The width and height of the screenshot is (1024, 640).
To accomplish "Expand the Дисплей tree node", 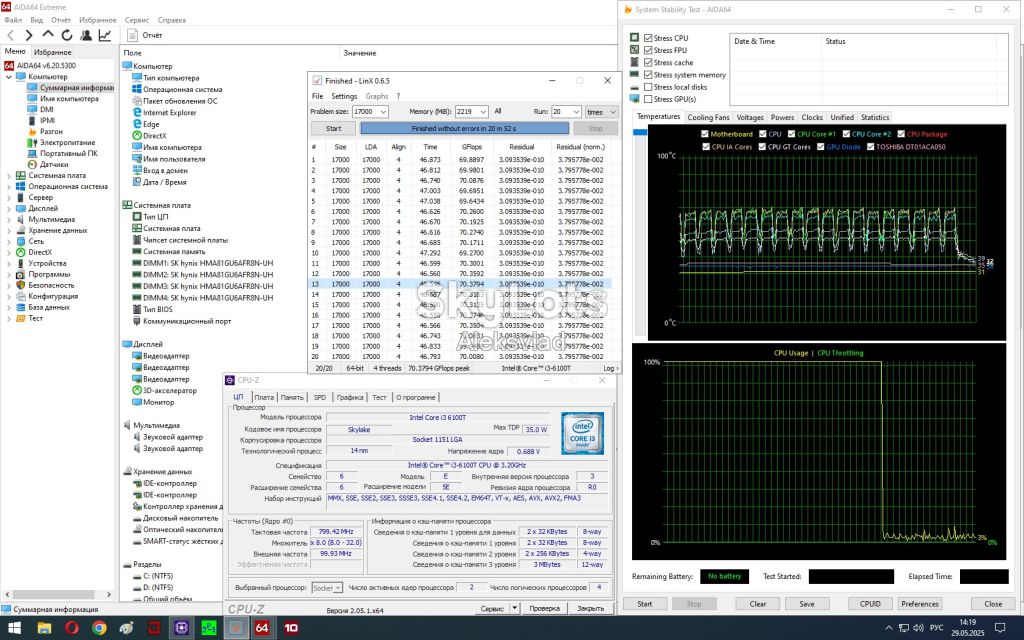I will coord(8,208).
